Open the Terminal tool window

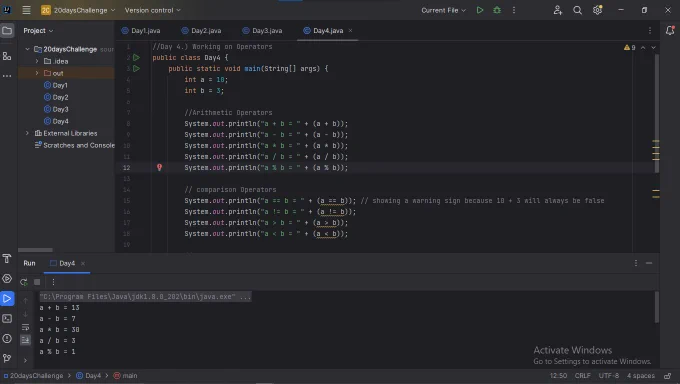(x=7, y=318)
